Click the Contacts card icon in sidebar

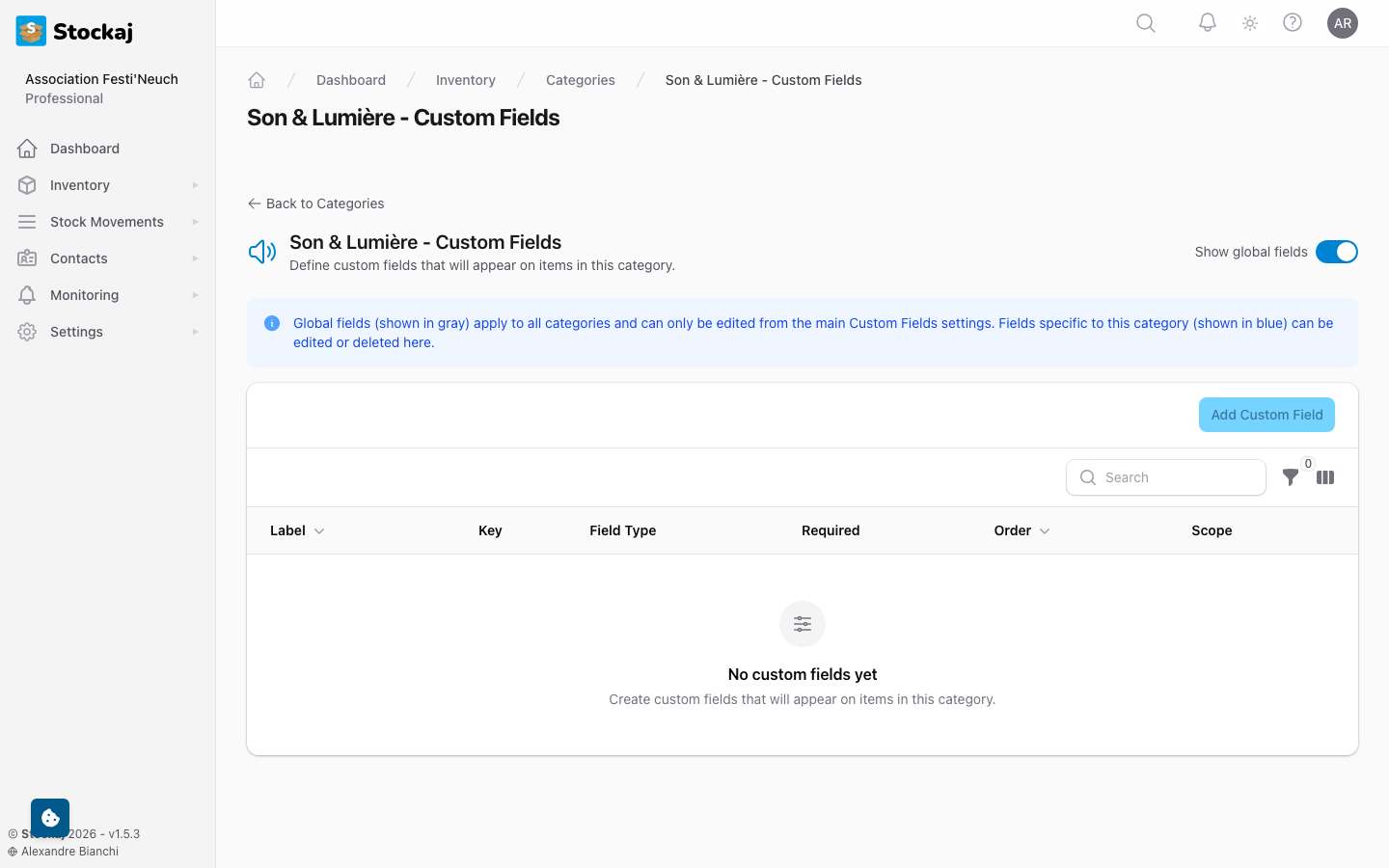tap(27, 258)
